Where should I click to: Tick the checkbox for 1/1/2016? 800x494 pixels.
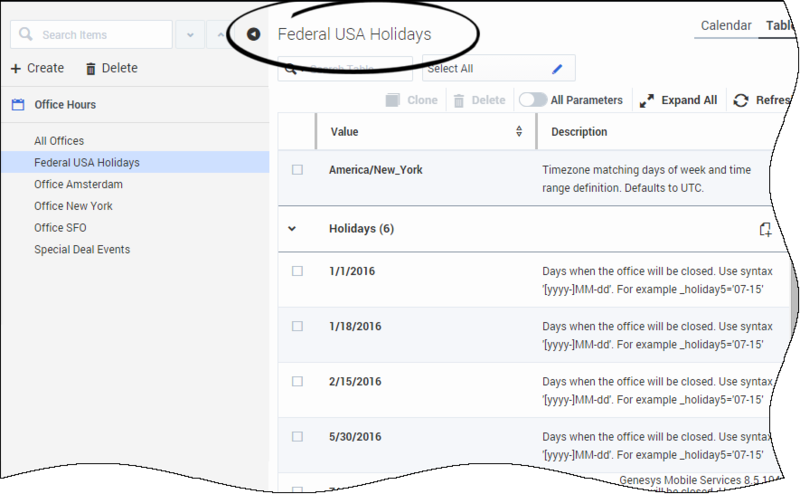point(297,271)
